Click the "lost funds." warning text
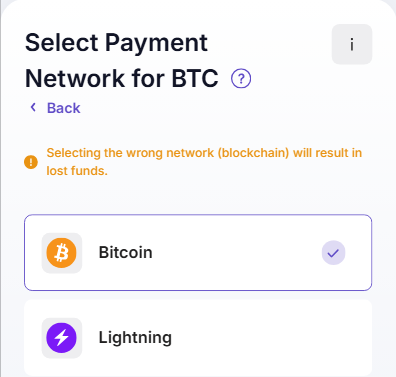This screenshot has width=396, height=377. (77, 171)
